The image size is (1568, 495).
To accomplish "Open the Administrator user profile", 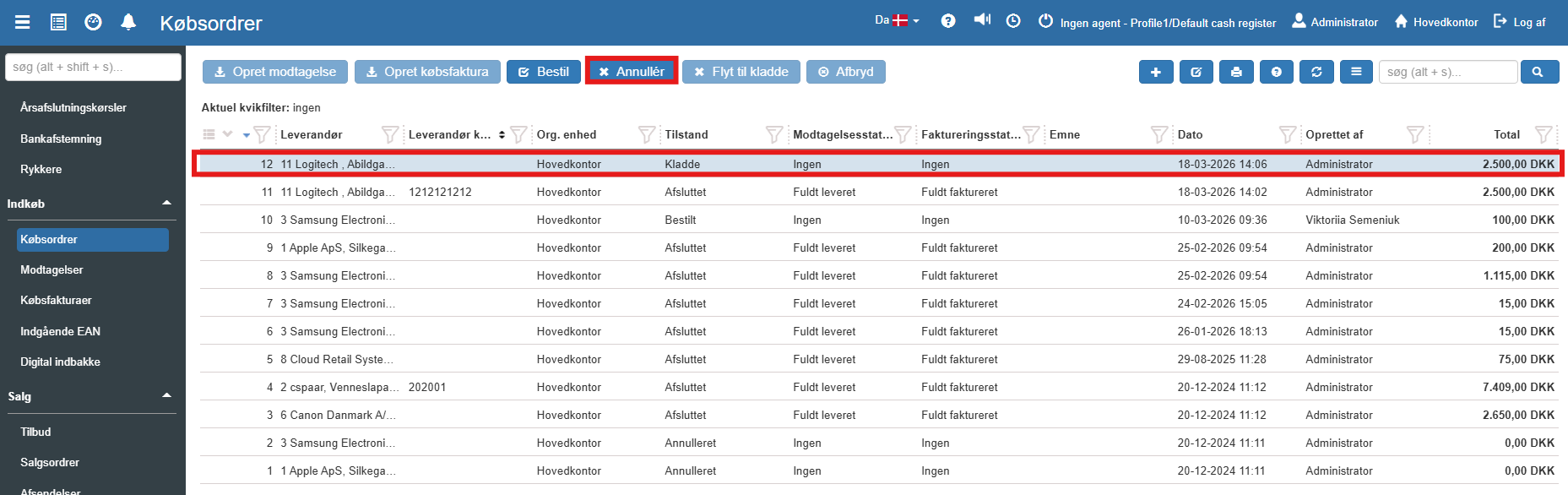I will coord(1335,22).
